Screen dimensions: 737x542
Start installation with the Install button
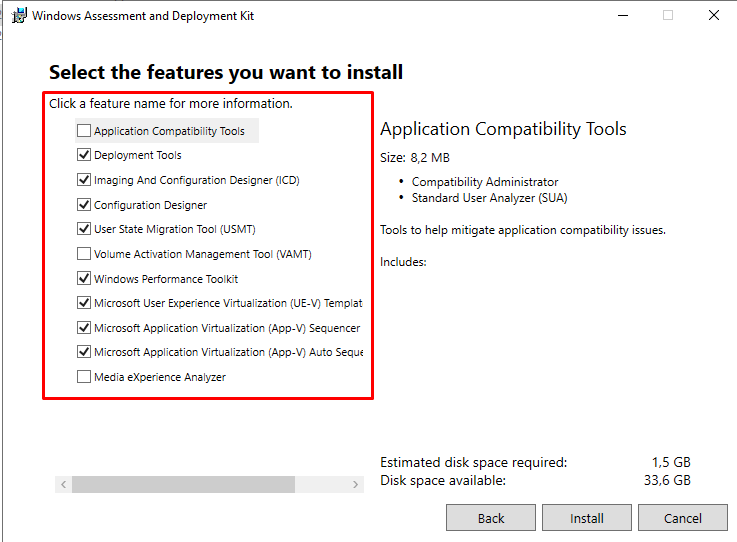tap(587, 518)
